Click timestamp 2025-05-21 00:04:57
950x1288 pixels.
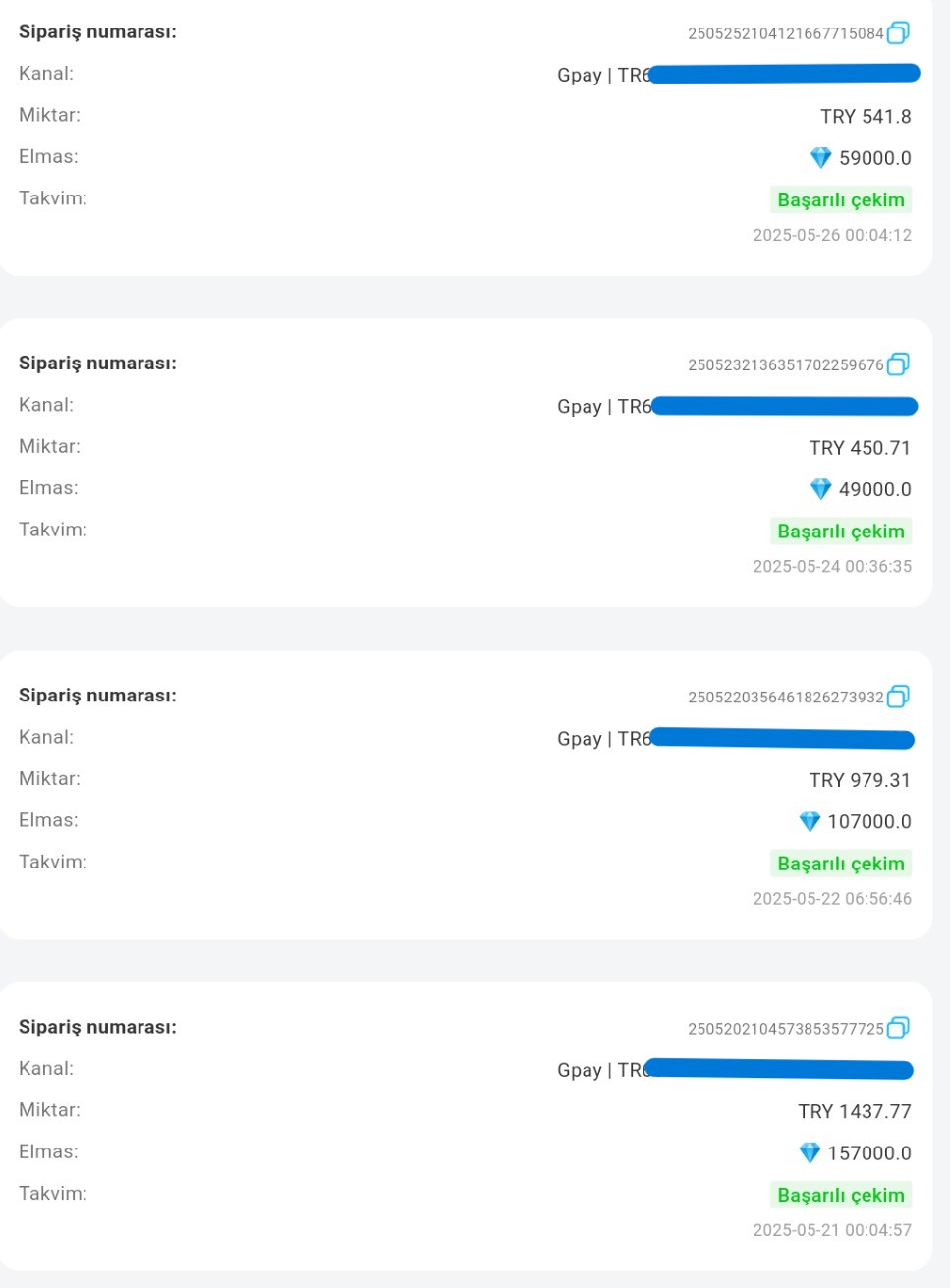(832, 1230)
